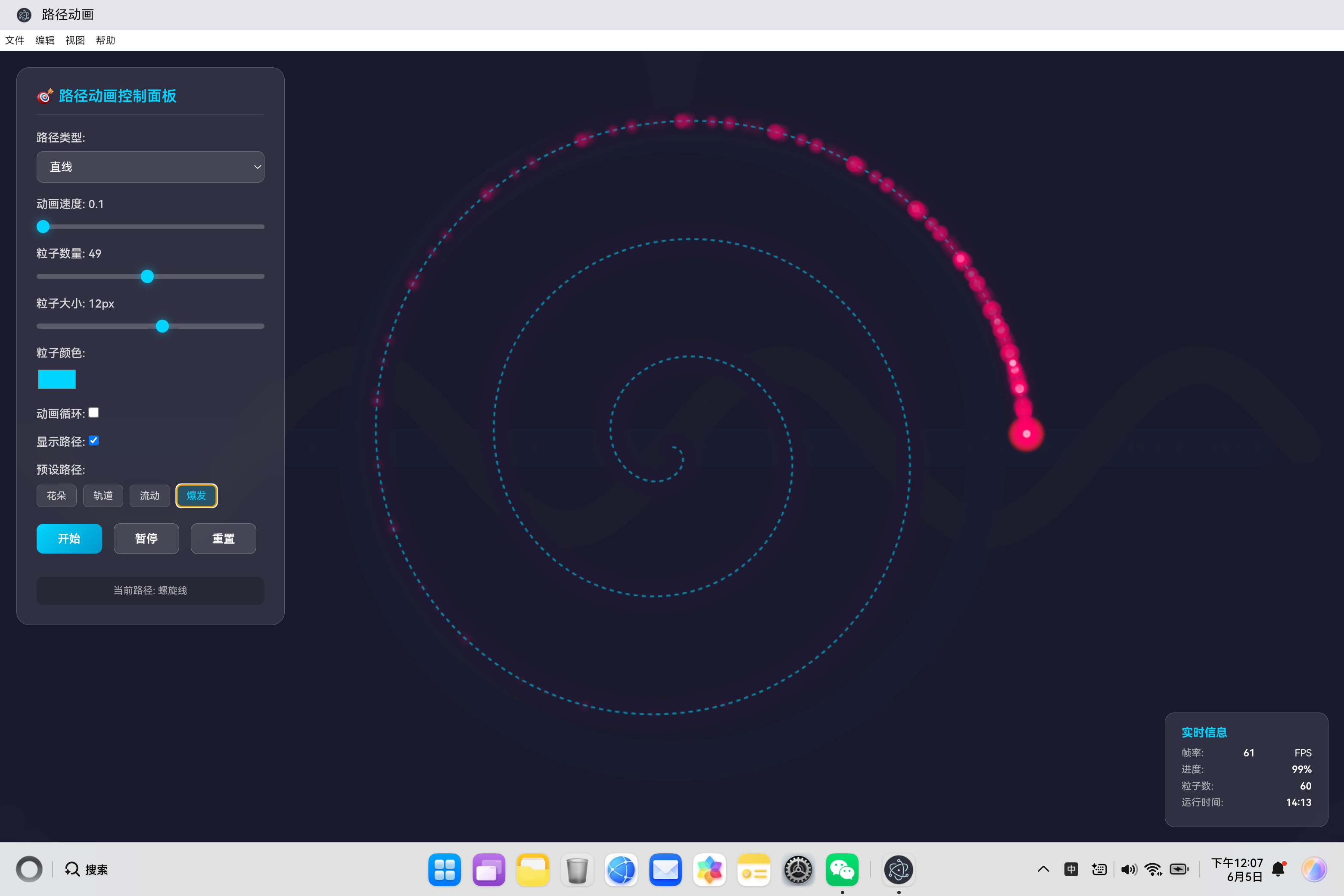Viewport: 1344px width, 896px height.
Task: Expand the 路径类型 dropdown showing 直线
Action: [x=150, y=167]
